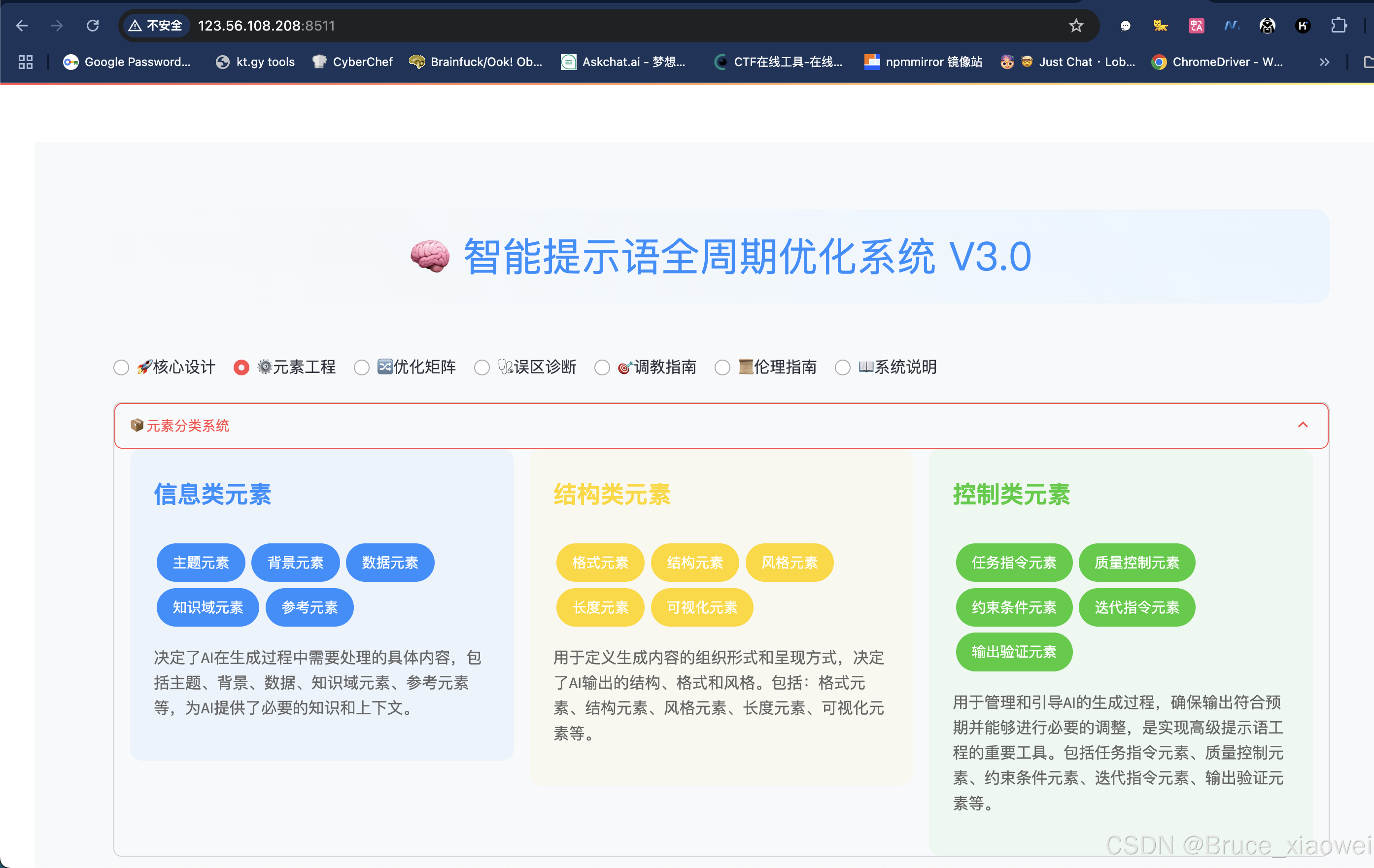This screenshot has width=1374, height=868.
Task: Click the browser back arrow
Action: coord(22,26)
